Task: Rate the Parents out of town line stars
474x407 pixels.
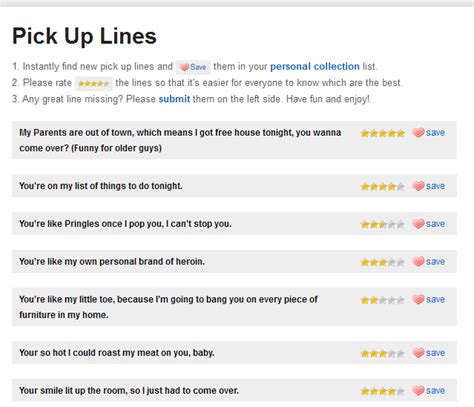Action: coord(383,133)
